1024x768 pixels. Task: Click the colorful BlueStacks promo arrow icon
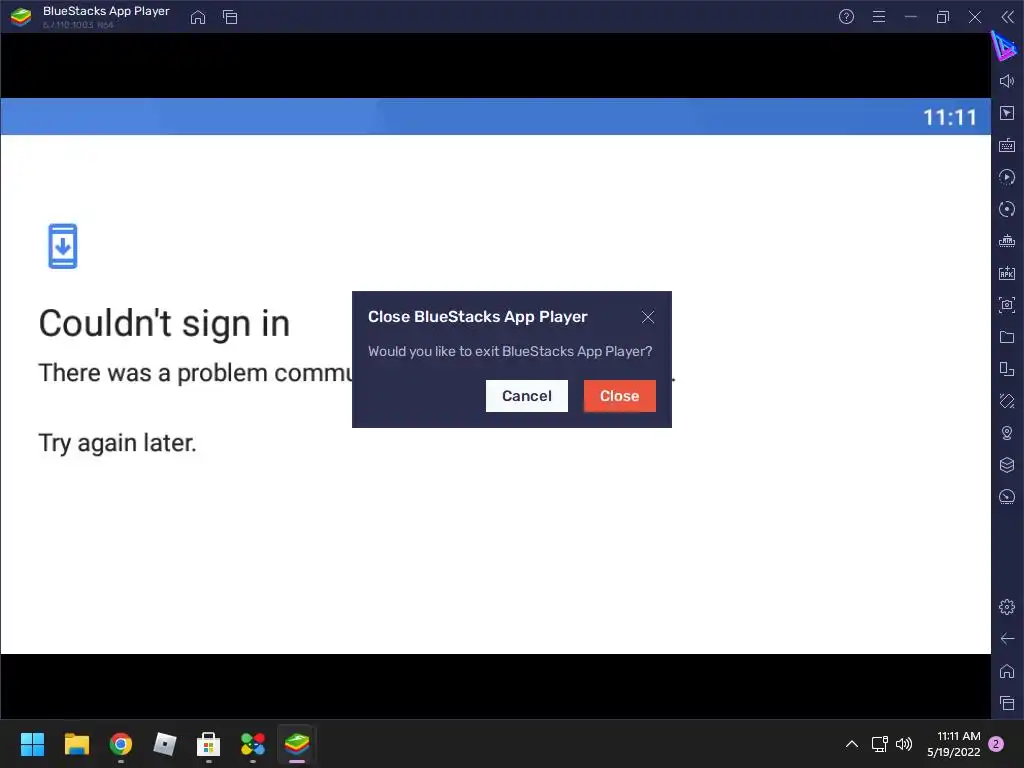click(1004, 47)
